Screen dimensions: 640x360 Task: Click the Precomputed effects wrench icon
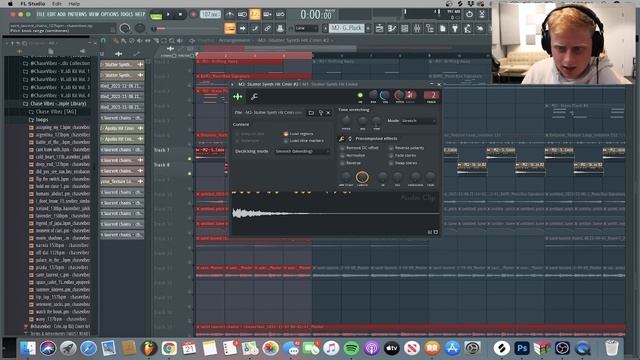point(342,139)
